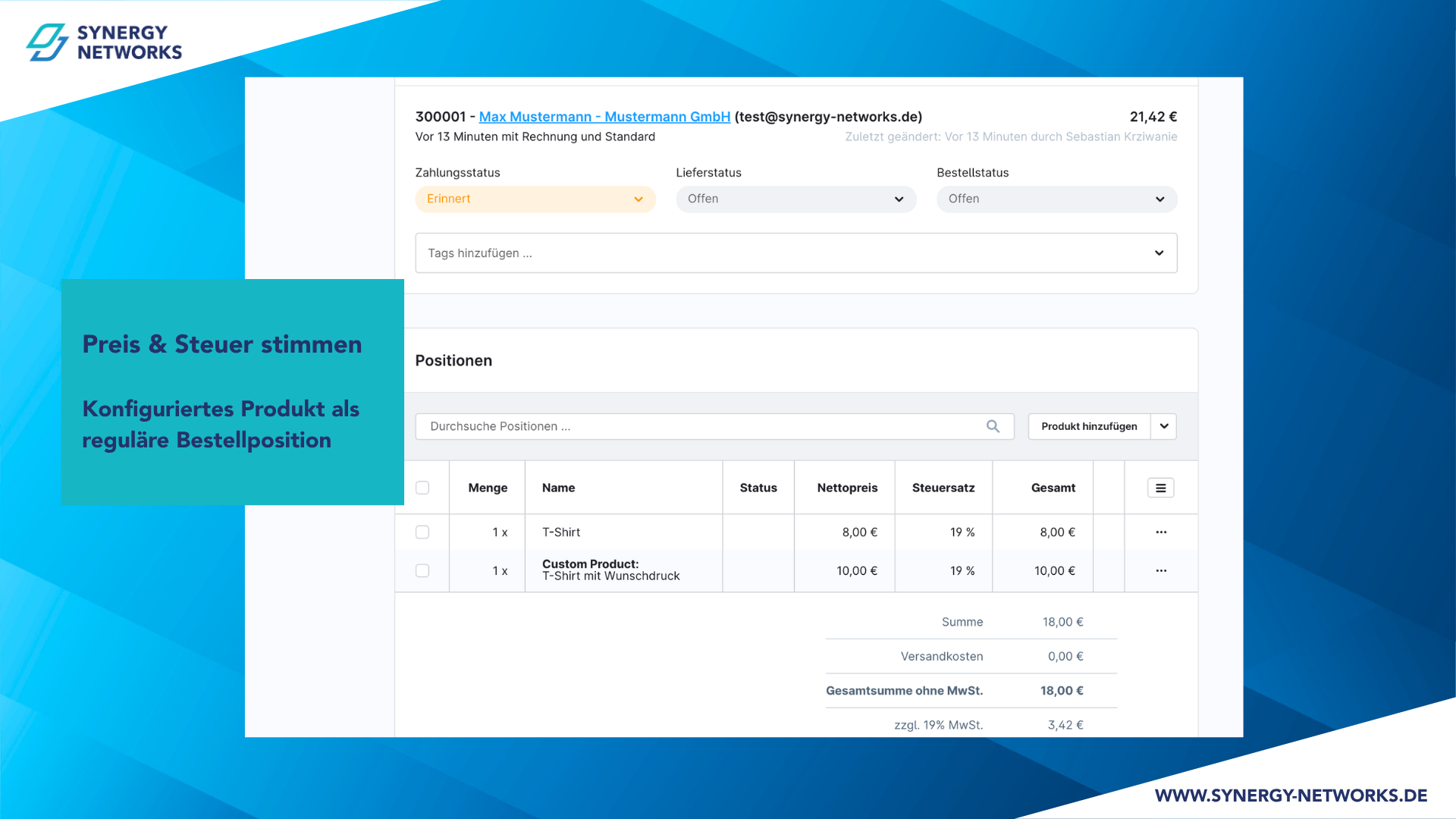Open the Zahlungsstatus dropdown showing Erinnert
The height and width of the screenshot is (819, 1456).
pos(535,199)
